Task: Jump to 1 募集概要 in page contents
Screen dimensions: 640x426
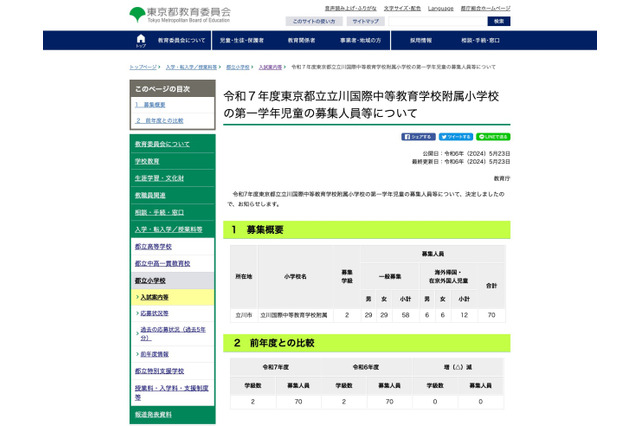Action: click(x=150, y=105)
